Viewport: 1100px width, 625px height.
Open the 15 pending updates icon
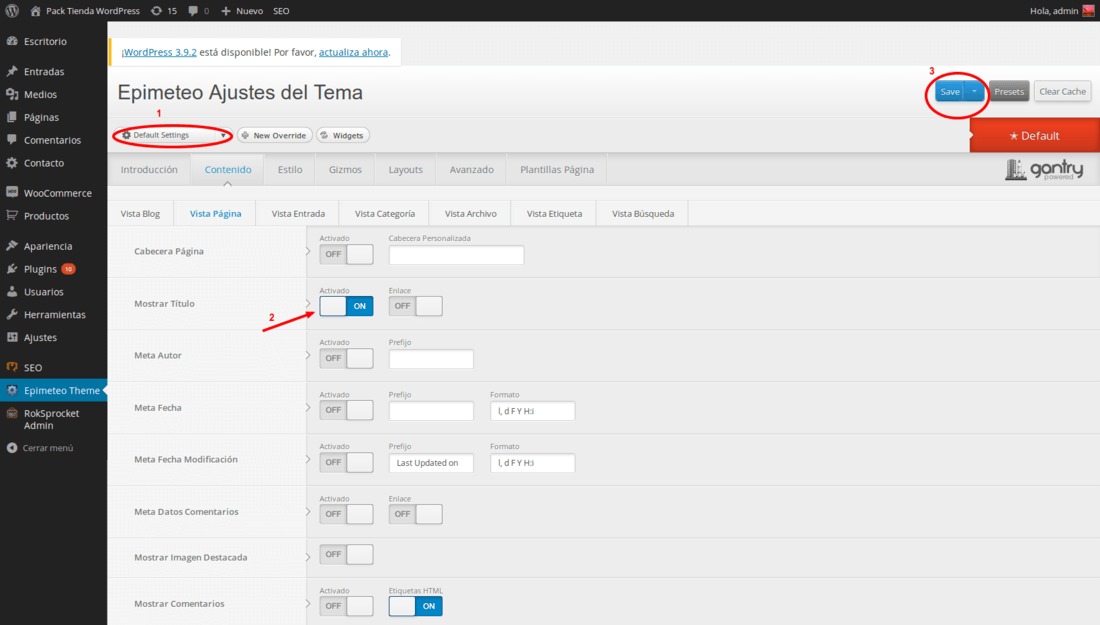(x=156, y=11)
